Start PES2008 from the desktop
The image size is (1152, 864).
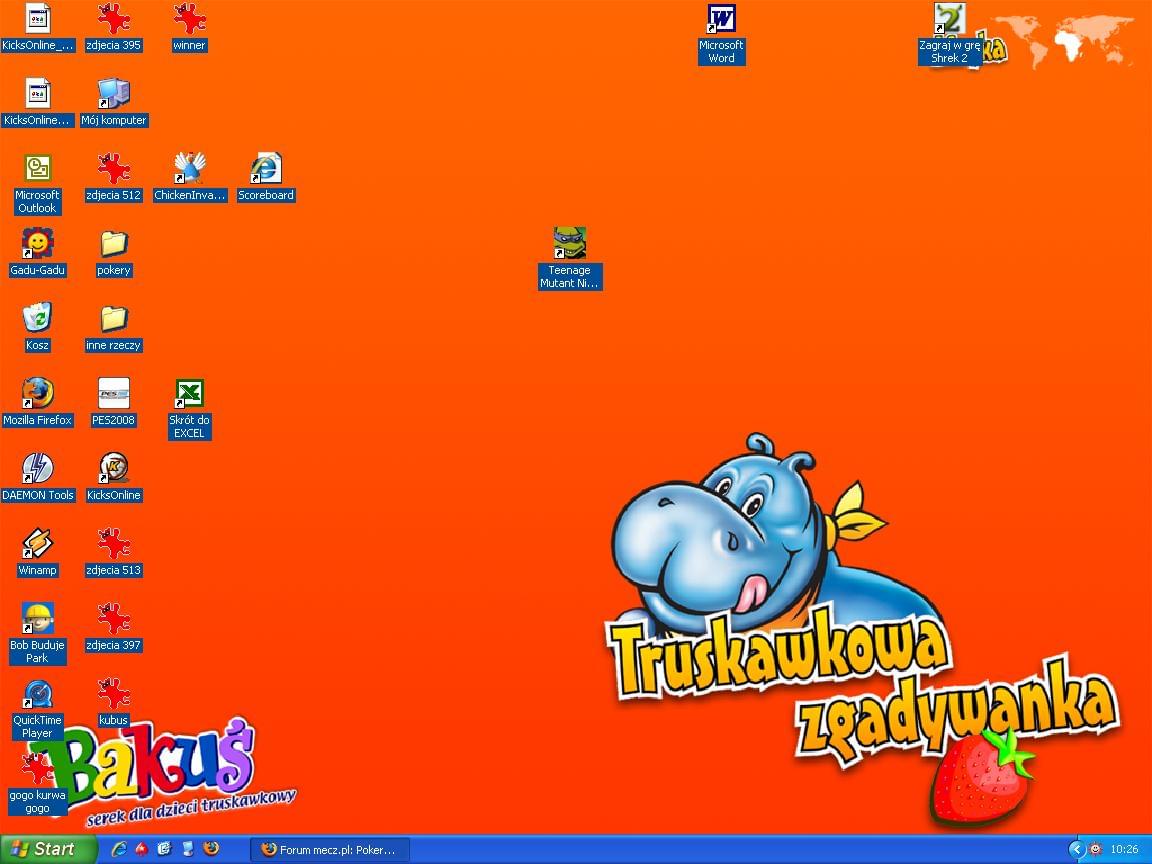coord(113,402)
